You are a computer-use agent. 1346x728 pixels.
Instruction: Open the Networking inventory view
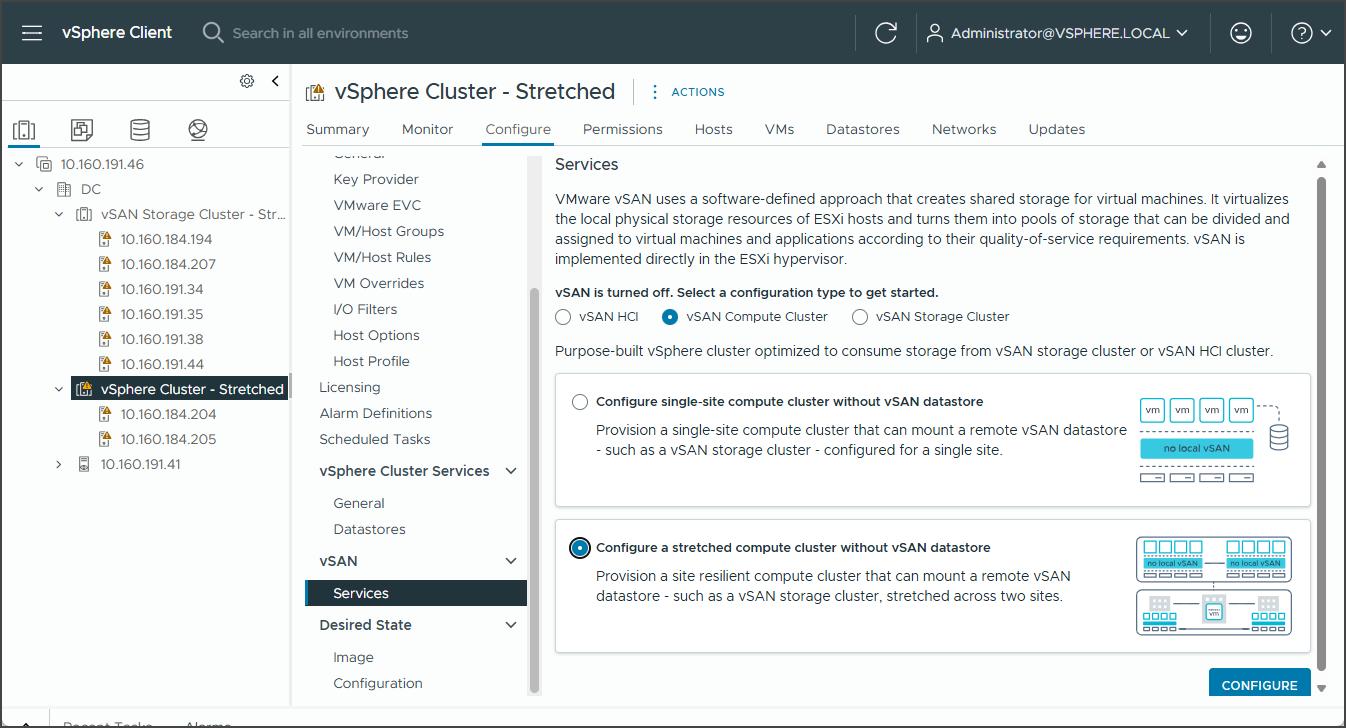pyautogui.click(x=197, y=129)
